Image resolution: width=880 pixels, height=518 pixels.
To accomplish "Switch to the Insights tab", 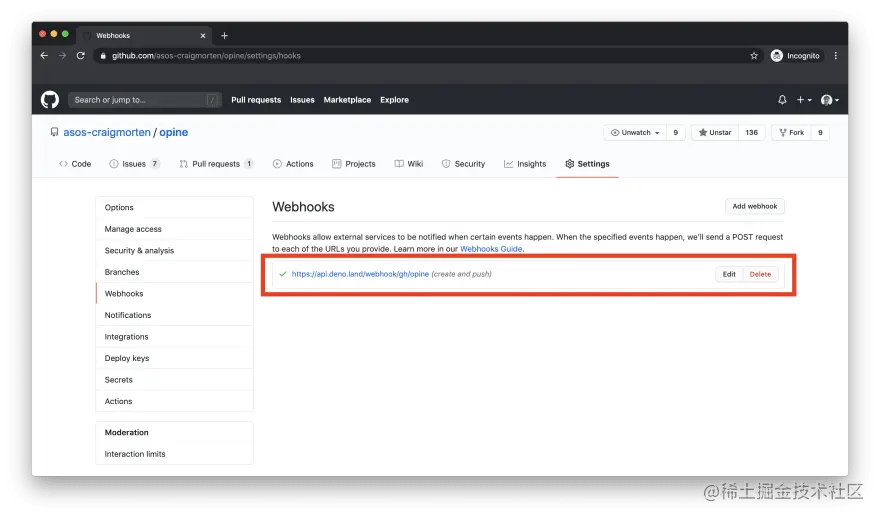I will [x=525, y=164].
